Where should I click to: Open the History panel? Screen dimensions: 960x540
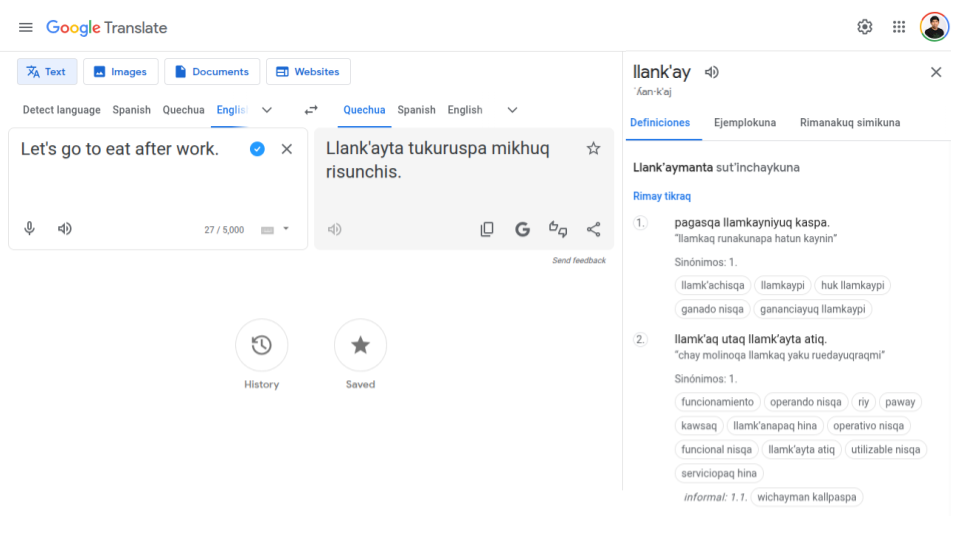(261, 346)
